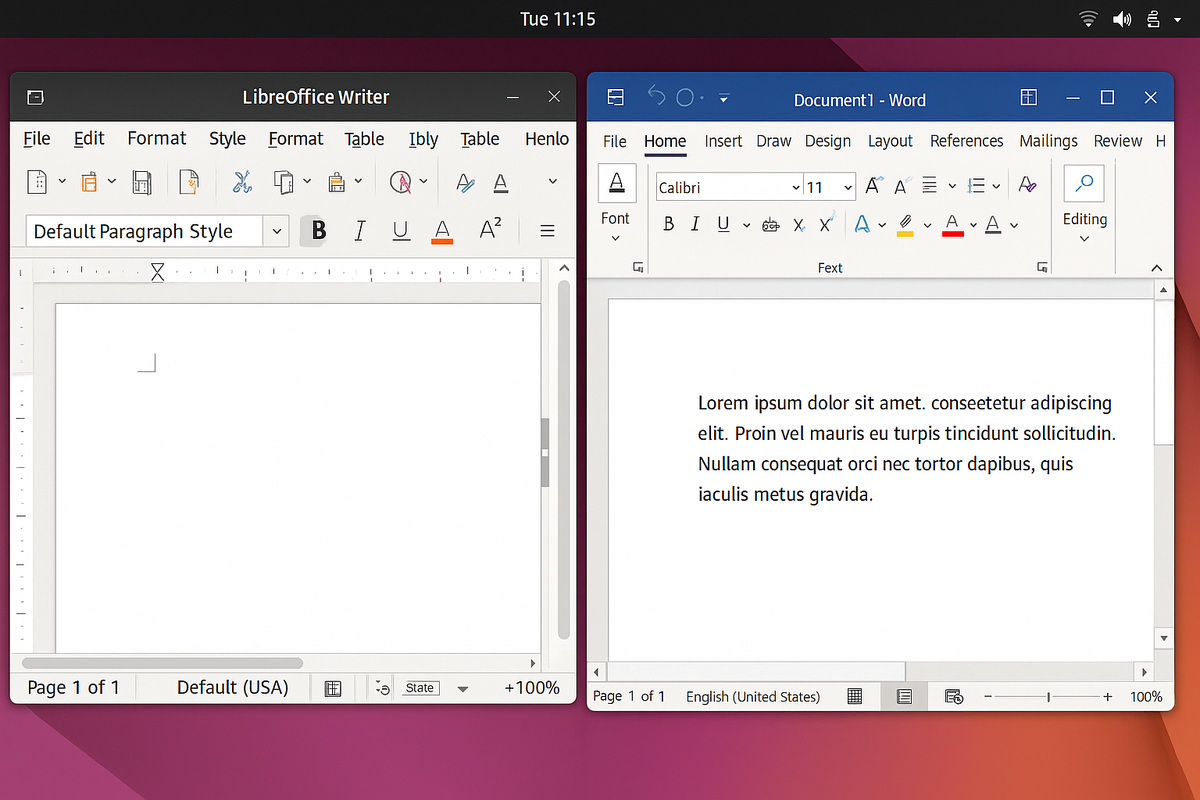The height and width of the screenshot is (800, 1200).
Task: Click the File tab in Word
Action: 615,141
